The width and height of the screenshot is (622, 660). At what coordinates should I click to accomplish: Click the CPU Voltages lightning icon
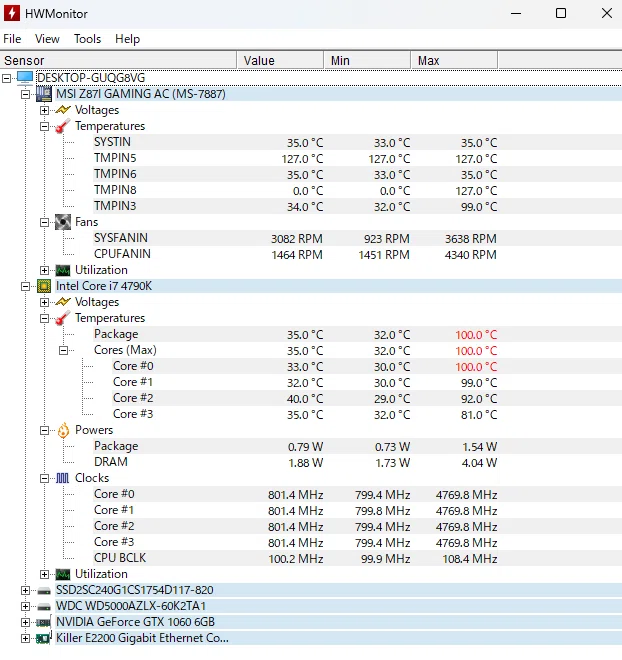pyautogui.click(x=63, y=302)
